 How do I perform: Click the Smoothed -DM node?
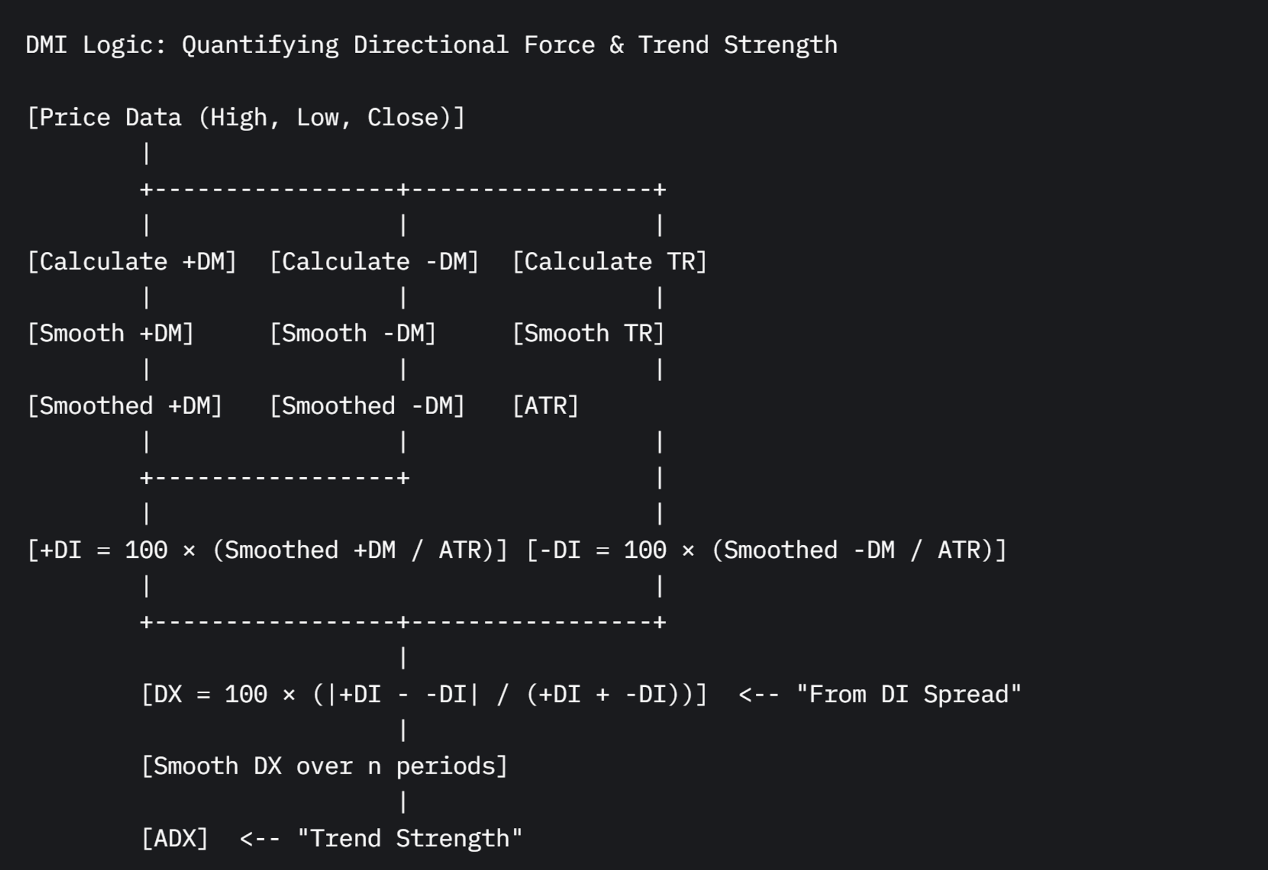(367, 405)
